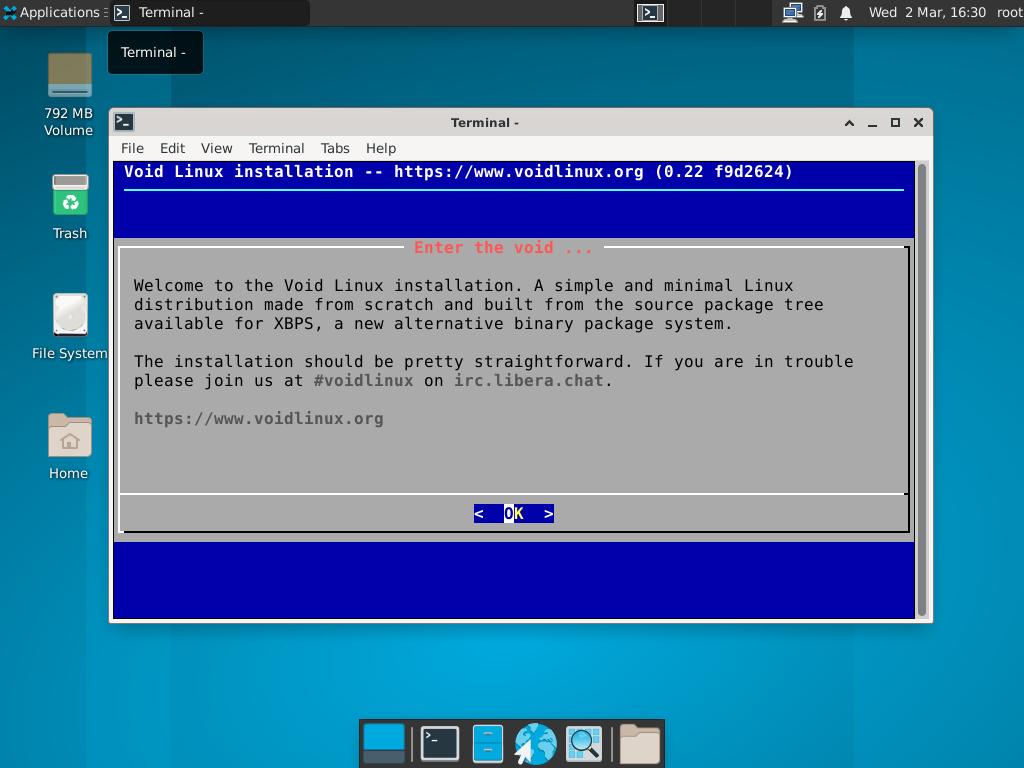Click the irc.libera.chat text in the dialog
The width and height of the screenshot is (1024, 768).
click(x=529, y=381)
